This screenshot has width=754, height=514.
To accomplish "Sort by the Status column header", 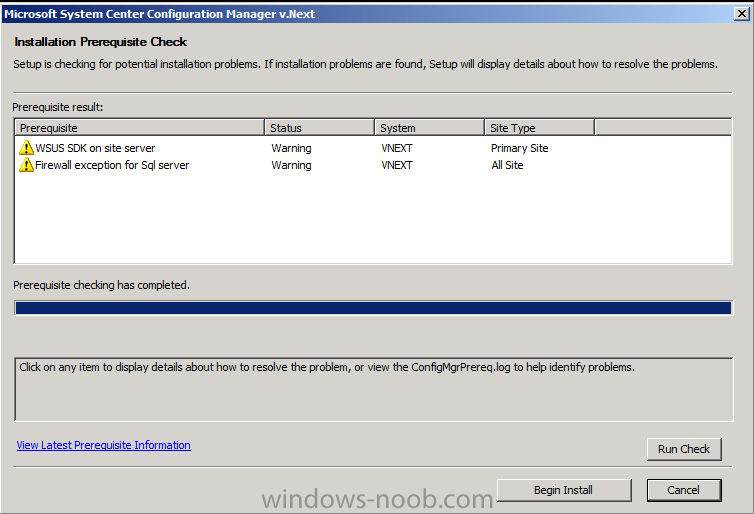I will (319, 128).
